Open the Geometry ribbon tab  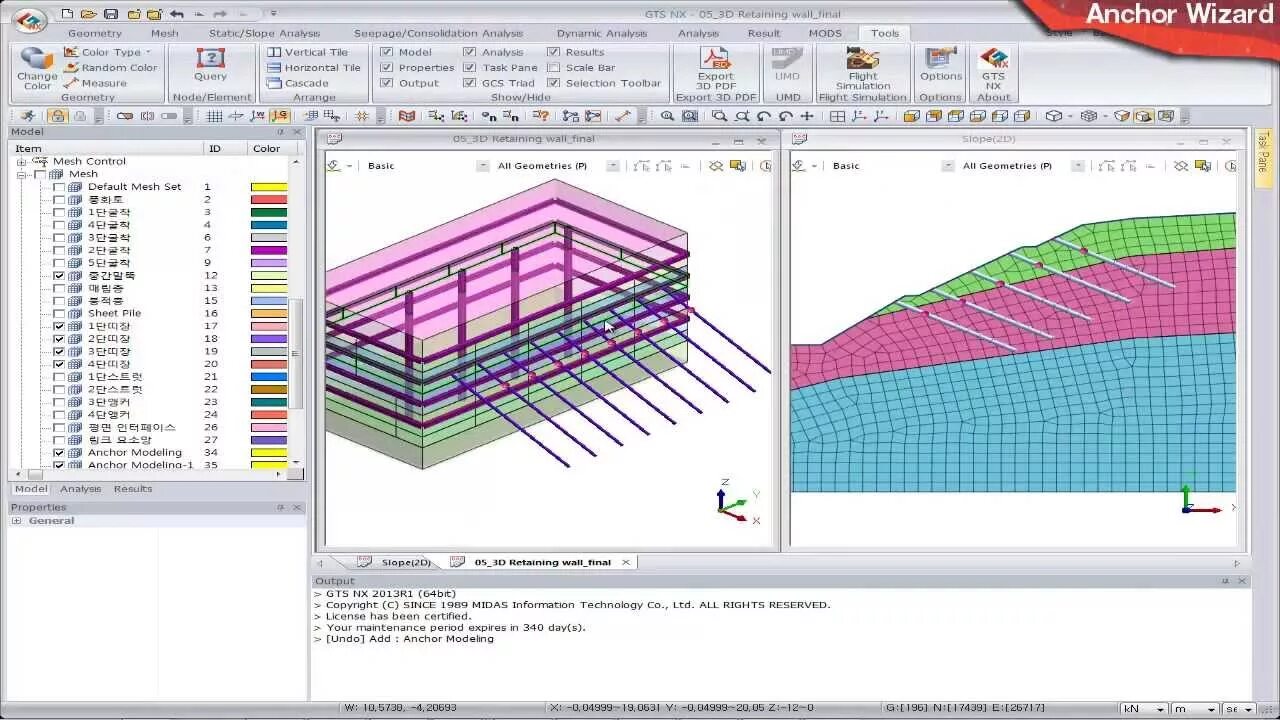point(95,33)
